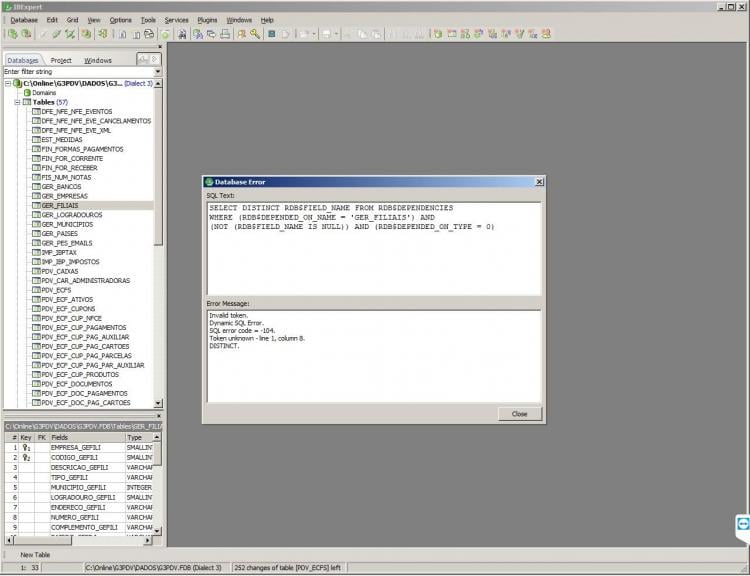This screenshot has width=750, height=576.
Task: Click the blue square stop icon
Action: [x=272, y=34]
